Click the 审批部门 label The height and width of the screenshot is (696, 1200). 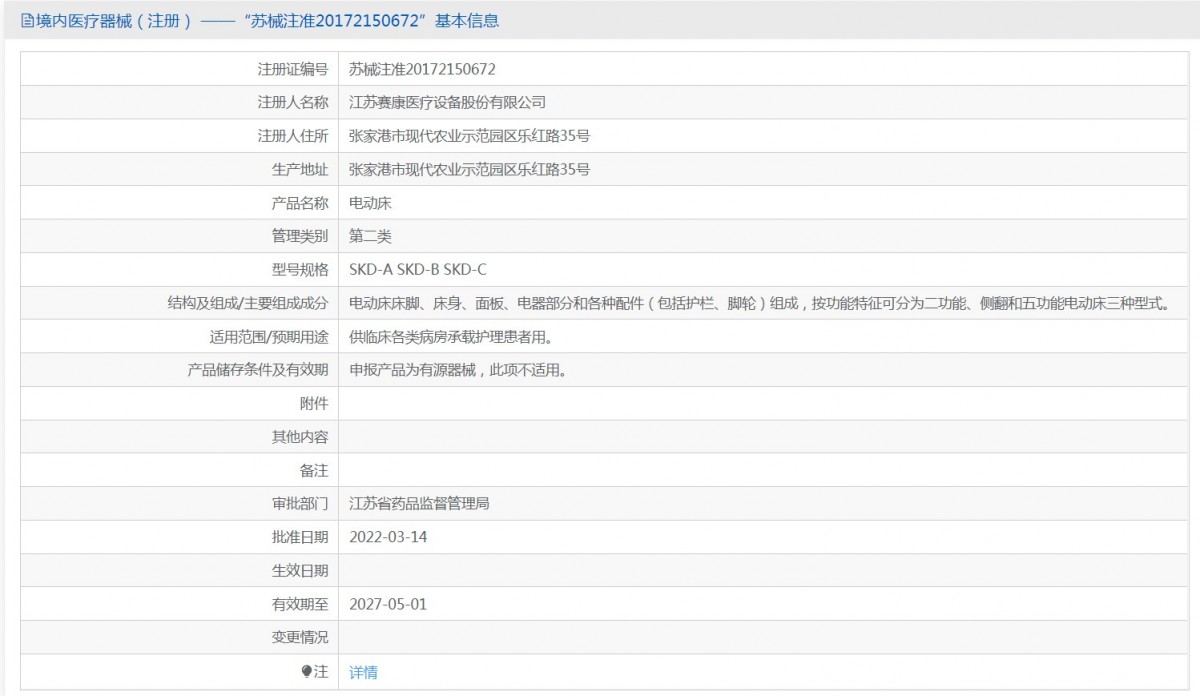pyautogui.click(x=300, y=504)
